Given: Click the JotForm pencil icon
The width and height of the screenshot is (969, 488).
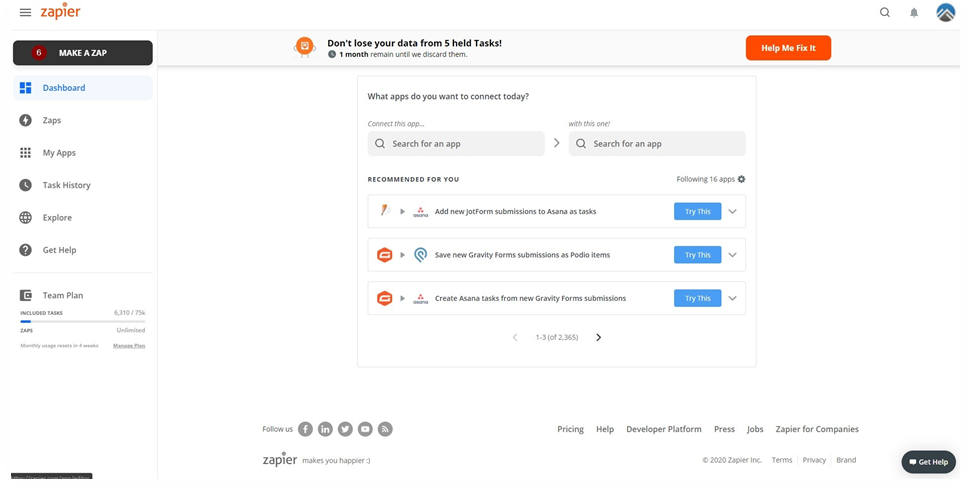Looking at the screenshot, I should 384,211.
